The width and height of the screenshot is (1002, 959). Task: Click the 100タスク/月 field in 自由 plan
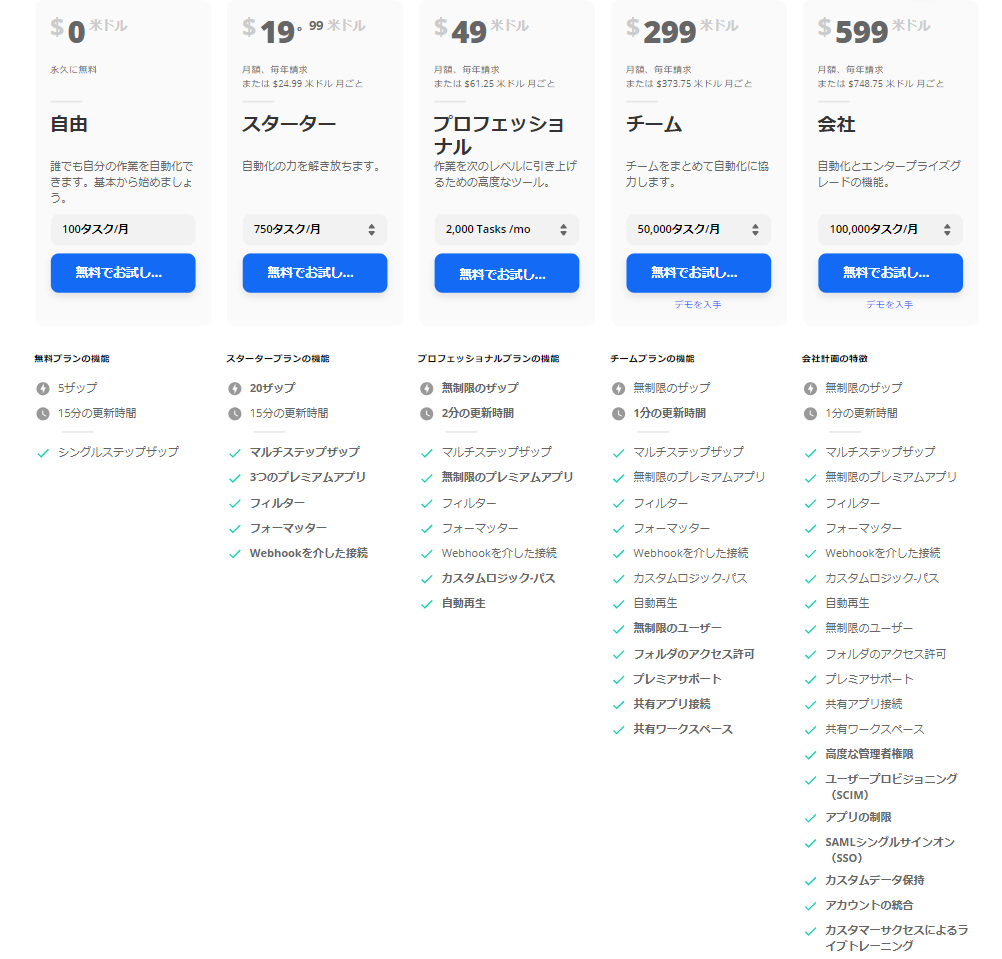pos(123,230)
